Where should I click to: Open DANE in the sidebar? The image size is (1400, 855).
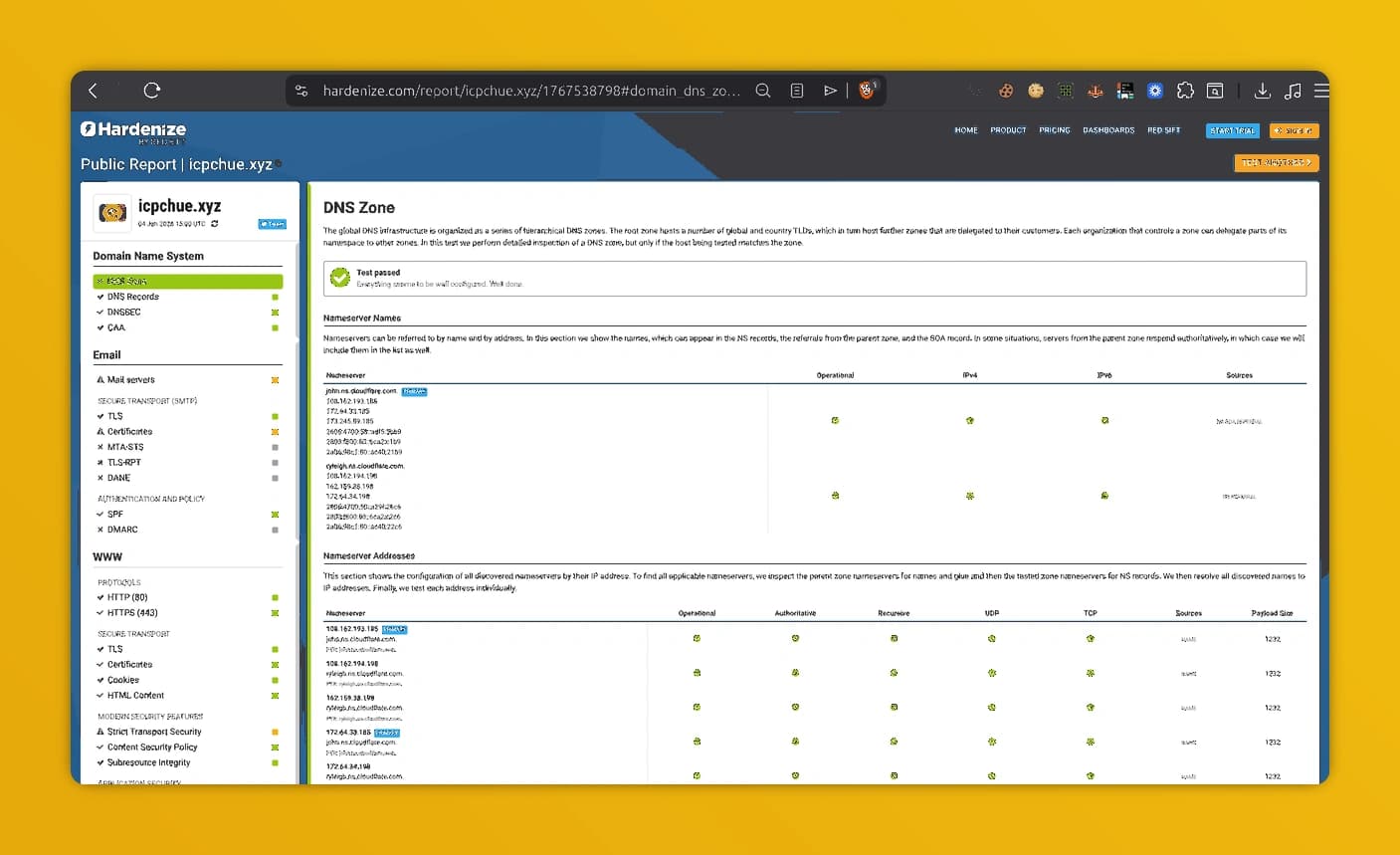pyautogui.click(x=119, y=478)
